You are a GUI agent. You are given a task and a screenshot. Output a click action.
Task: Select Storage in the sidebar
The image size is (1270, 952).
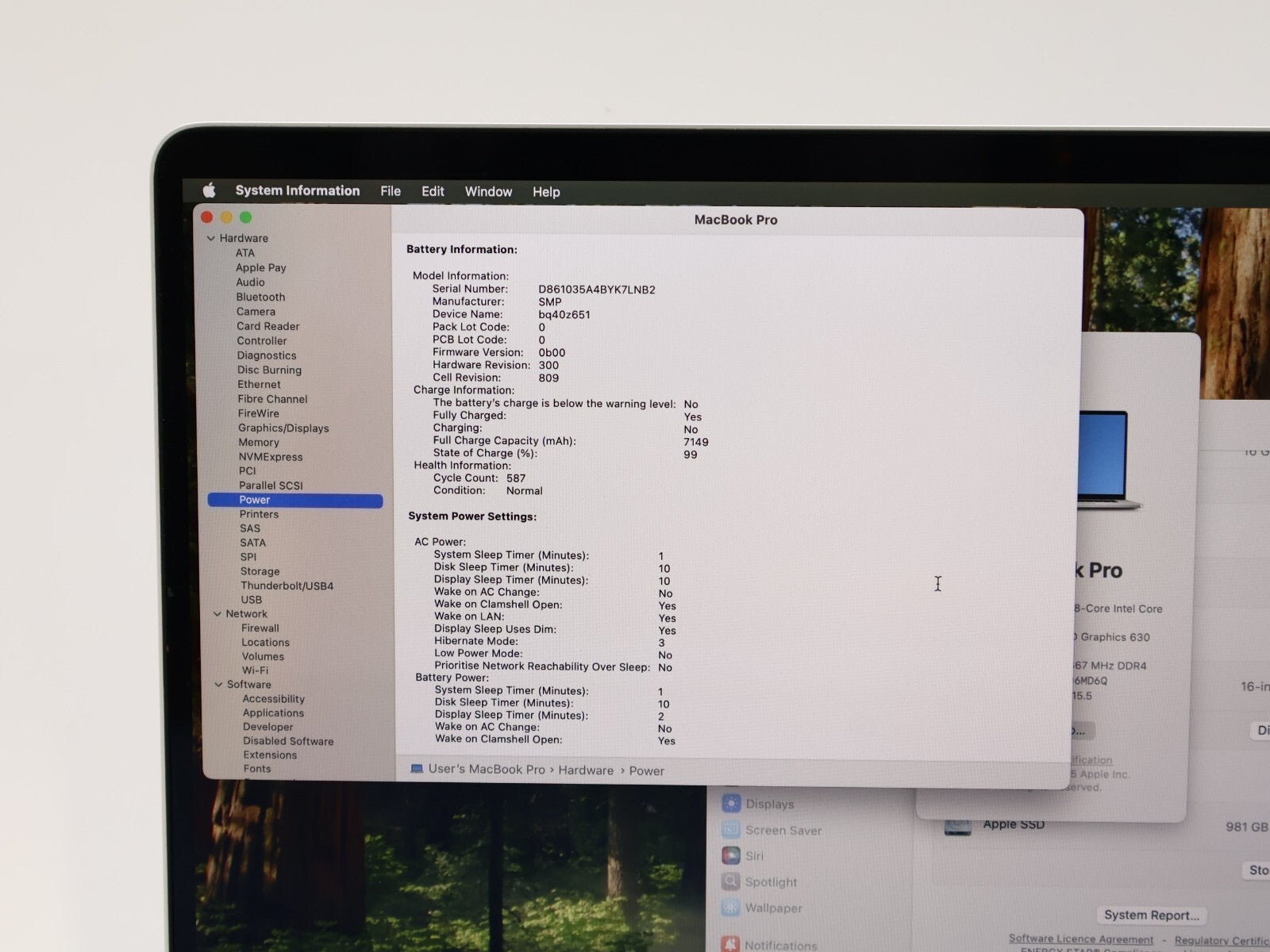pyautogui.click(x=260, y=571)
